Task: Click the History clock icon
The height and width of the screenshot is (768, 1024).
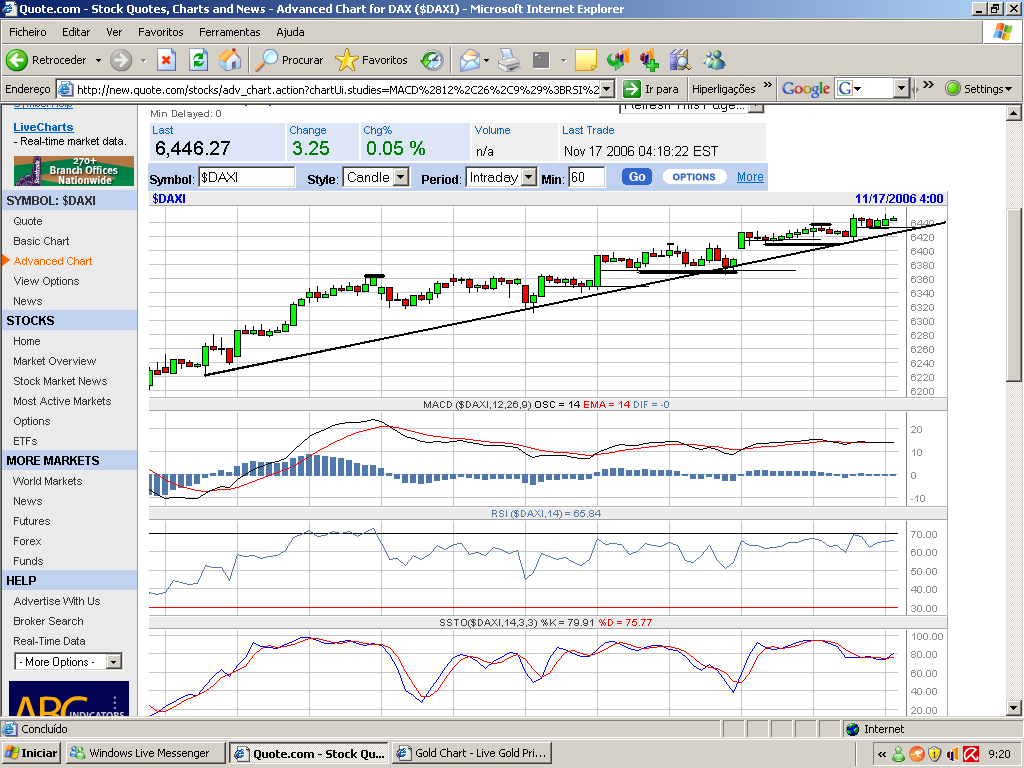Action: (x=430, y=60)
